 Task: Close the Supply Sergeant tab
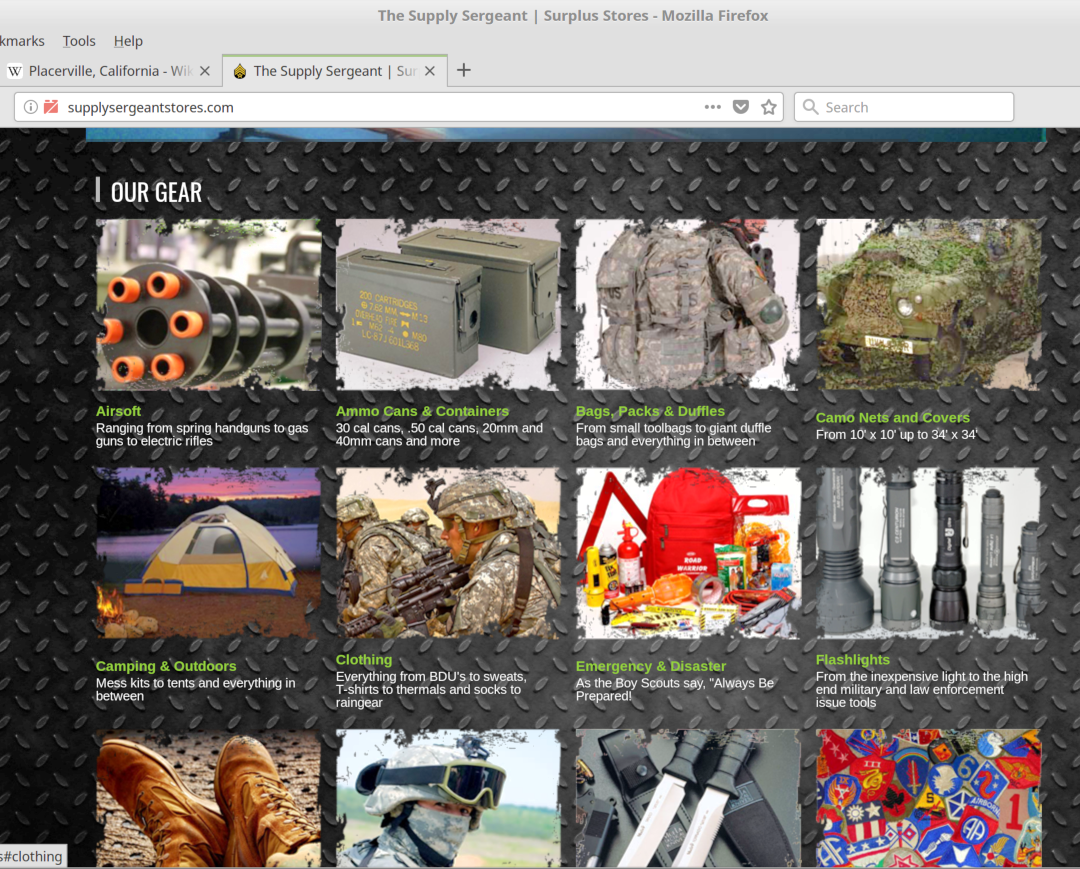click(x=430, y=71)
